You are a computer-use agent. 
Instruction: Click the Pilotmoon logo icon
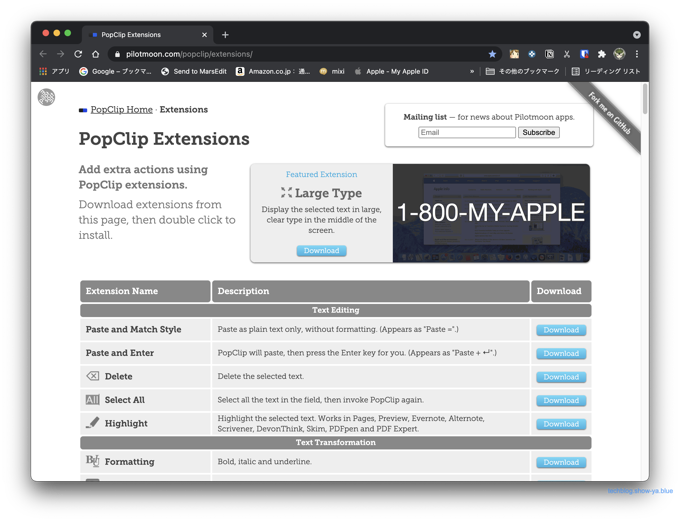click(x=46, y=97)
